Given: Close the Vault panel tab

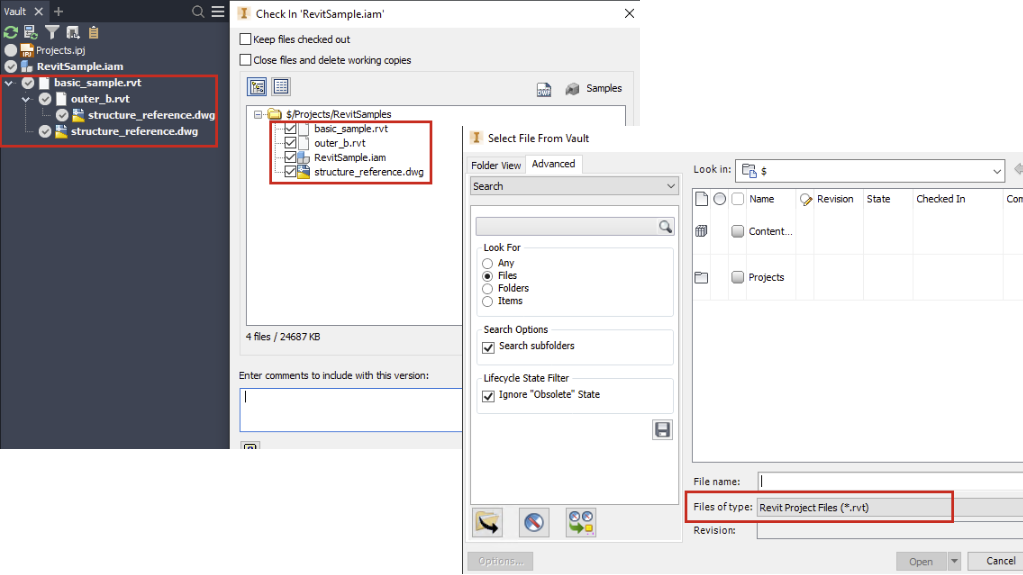Looking at the screenshot, I should (38, 12).
